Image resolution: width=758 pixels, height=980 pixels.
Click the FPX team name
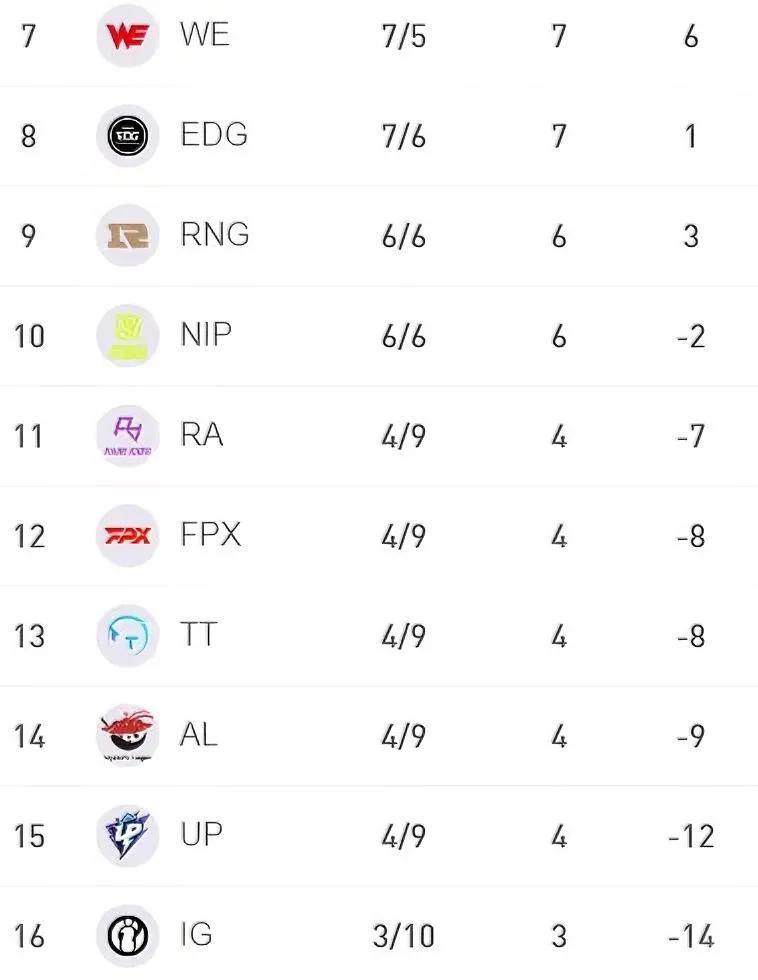click(x=211, y=534)
